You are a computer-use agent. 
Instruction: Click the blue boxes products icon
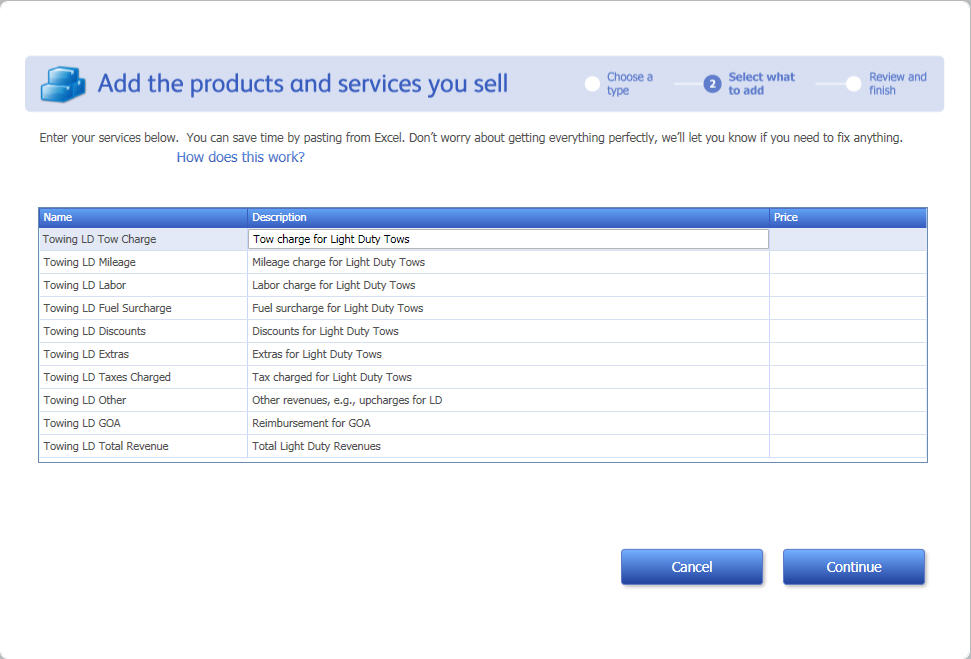point(62,84)
